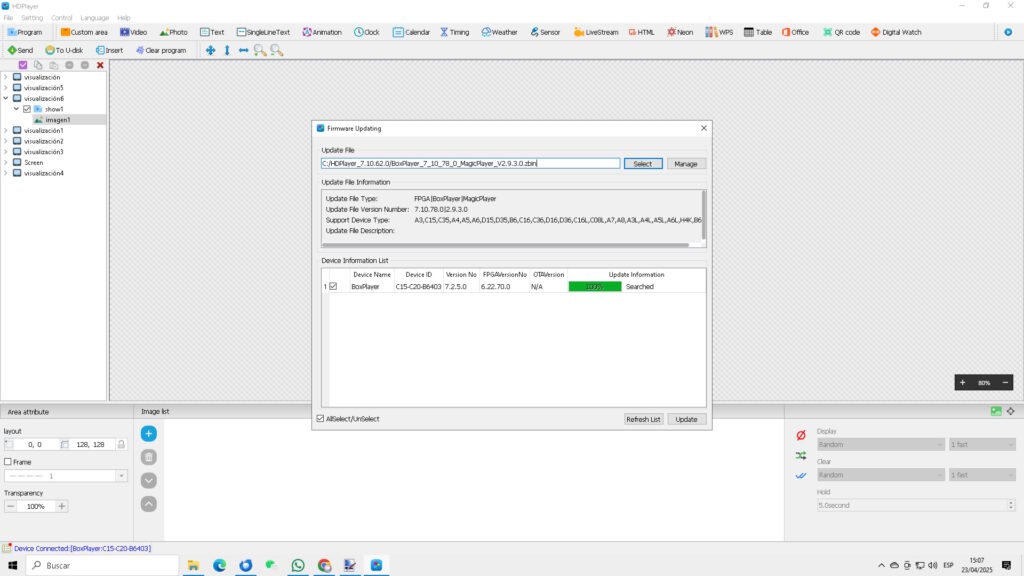Send the program to the device
Screen dimensions: 1024x576
[20, 50]
